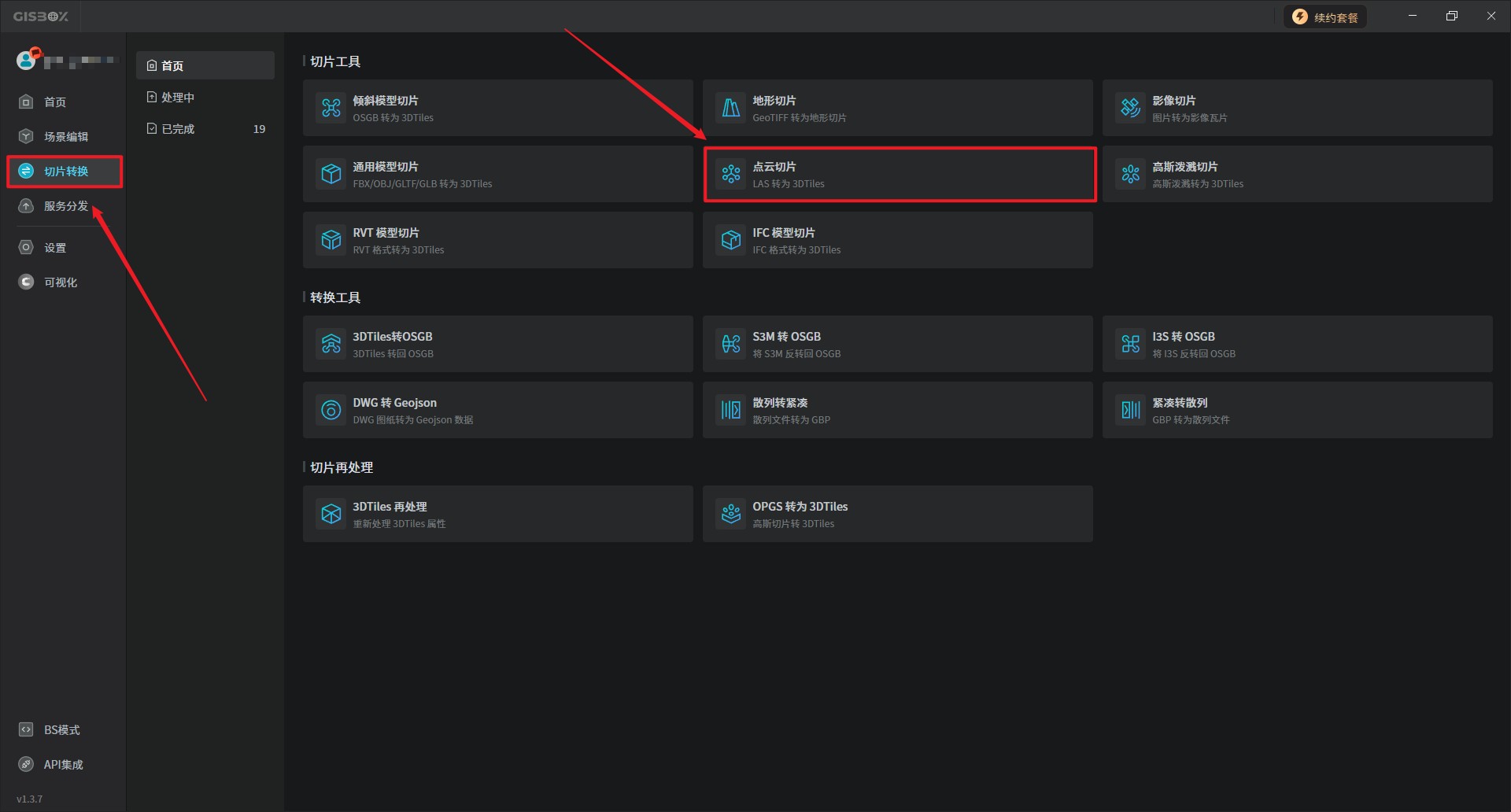
Task: Click the 3DTiles 再处理 cube icon
Action: [331, 514]
